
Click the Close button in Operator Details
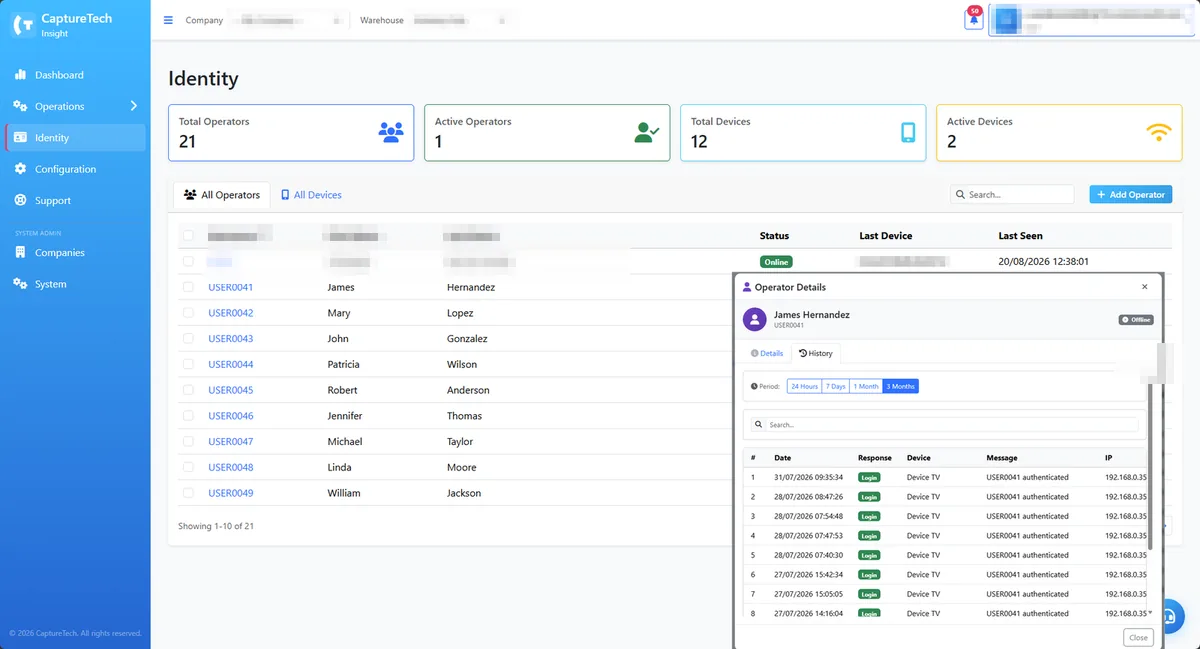click(x=1138, y=637)
